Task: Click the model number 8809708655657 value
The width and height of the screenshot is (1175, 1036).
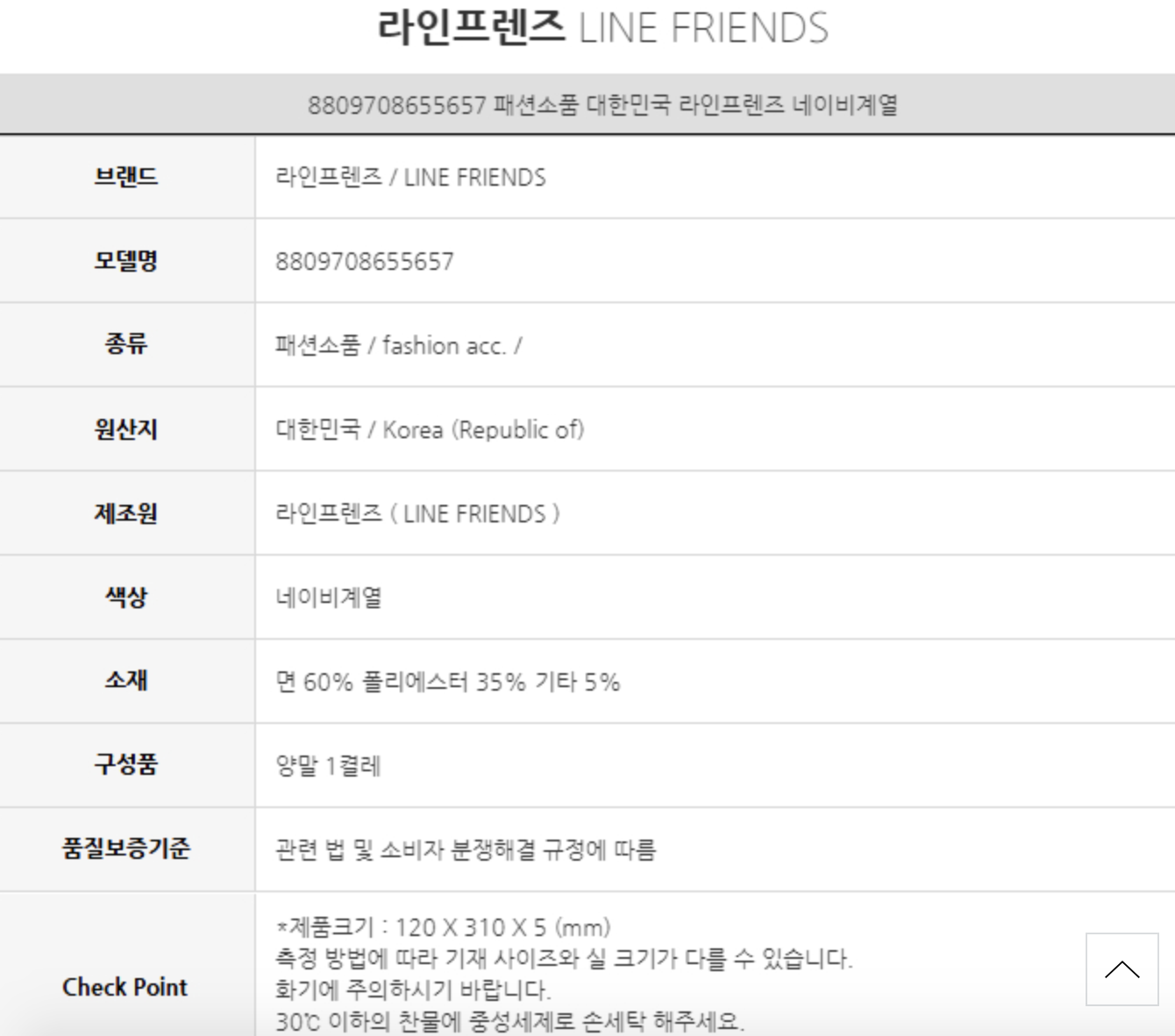Action: (x=365, y=261)
